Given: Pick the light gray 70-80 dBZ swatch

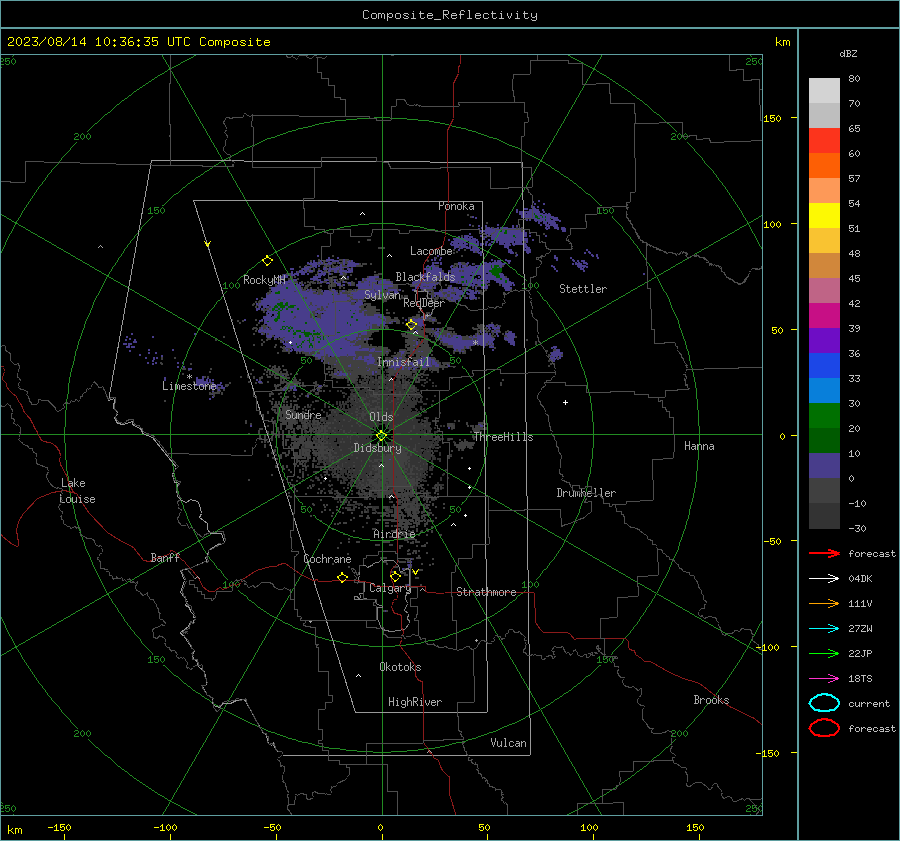Looking at the screenshot, I should (824, 91).
